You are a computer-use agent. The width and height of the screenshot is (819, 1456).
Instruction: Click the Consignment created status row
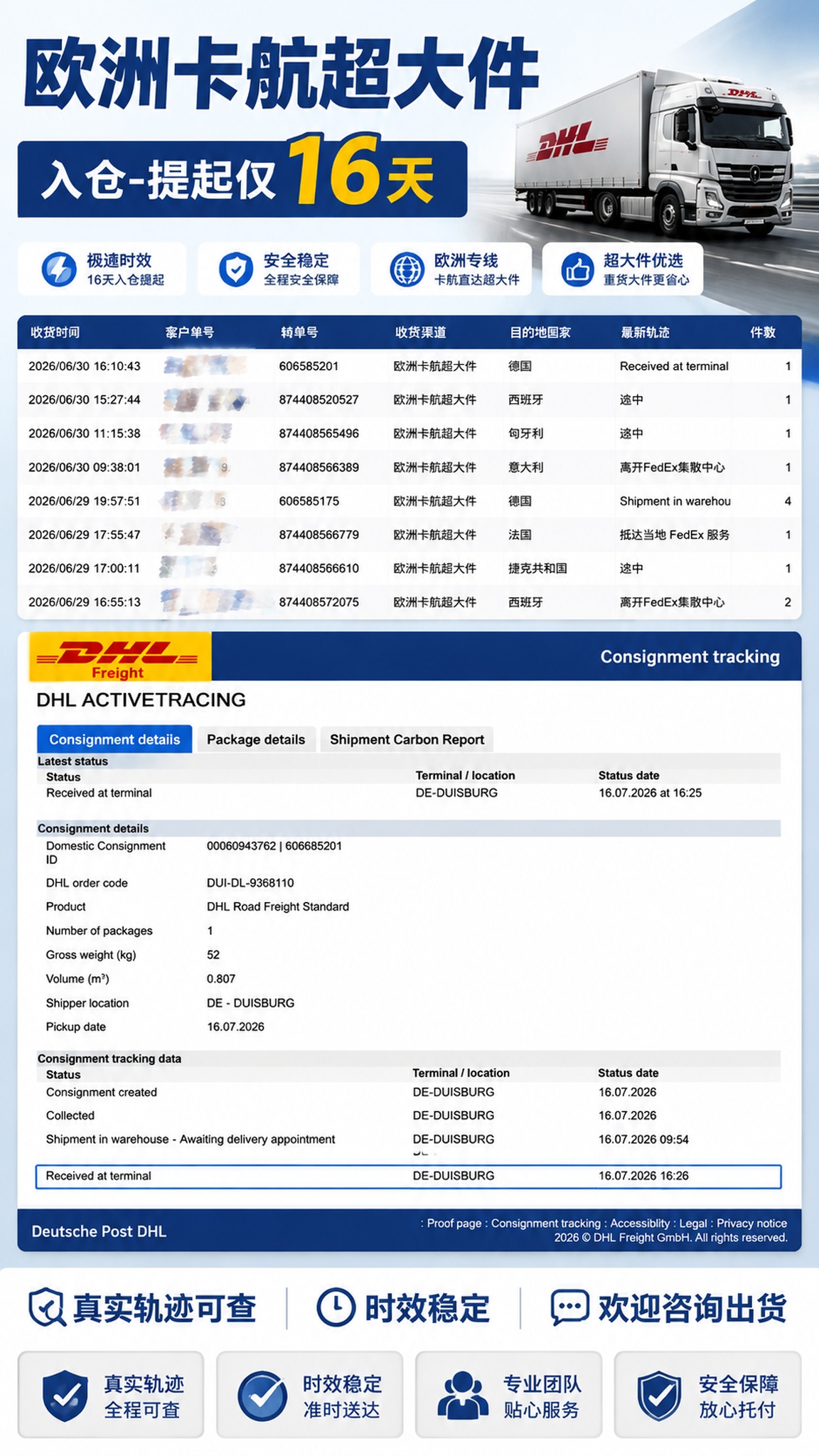click(x=408, y=1092)
